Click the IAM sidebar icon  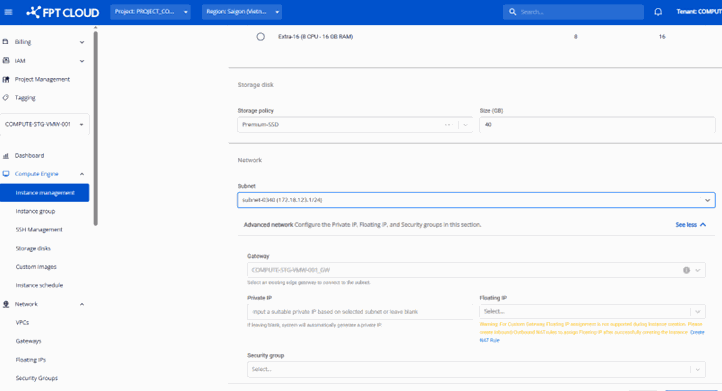(6, 61)
